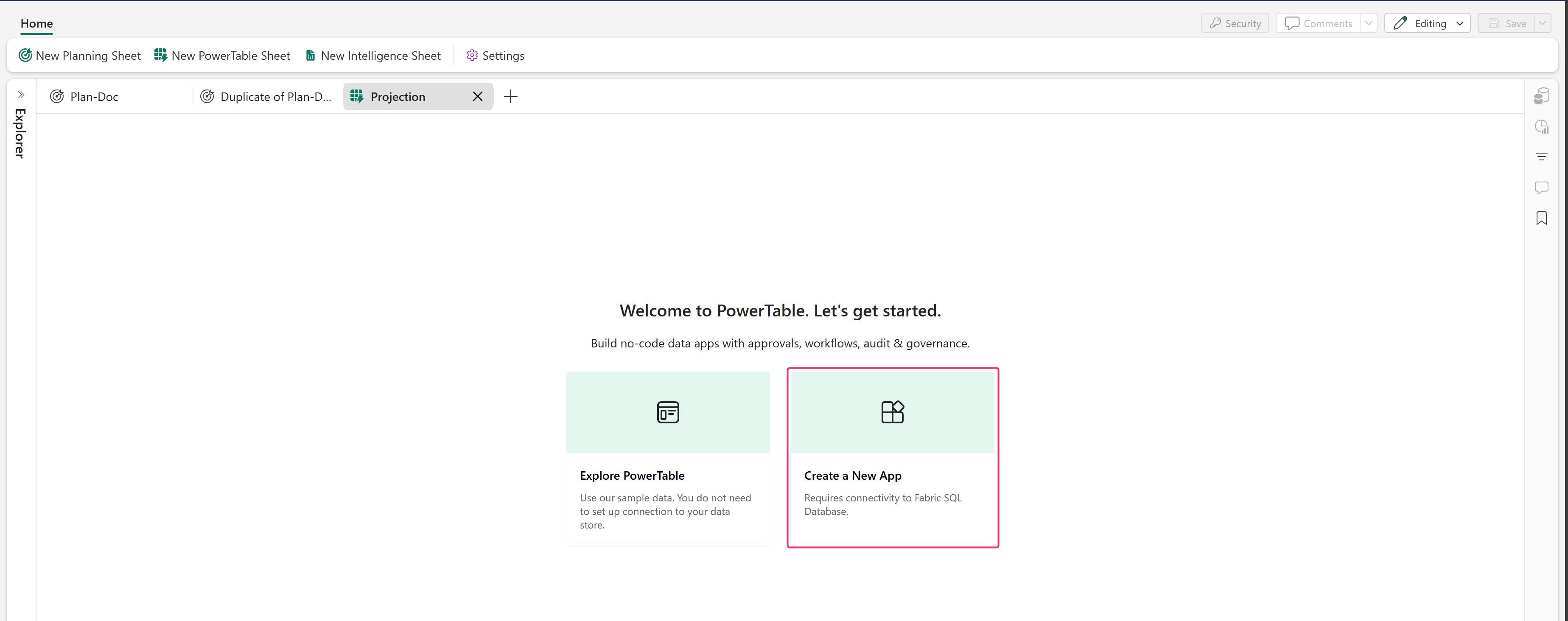This screenshot has height=621, width=1568.
Task: Expand the Save options arrow
Action: [x=1543, y=23]
